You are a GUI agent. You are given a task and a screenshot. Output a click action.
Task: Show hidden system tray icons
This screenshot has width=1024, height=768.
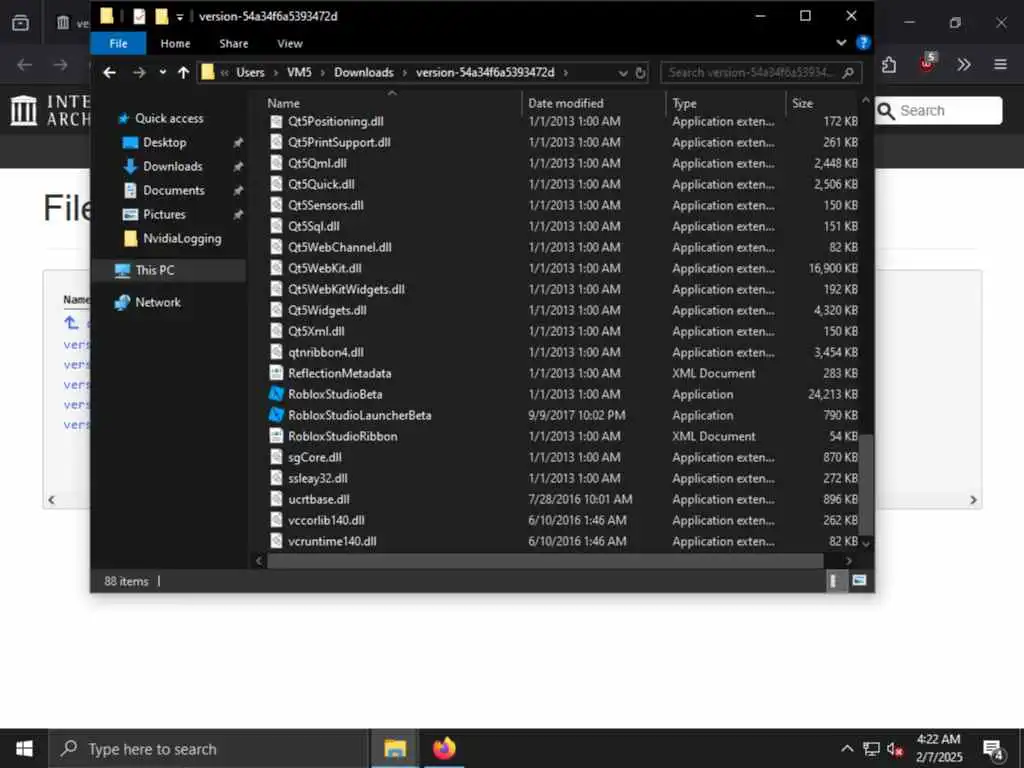[846, 748]
